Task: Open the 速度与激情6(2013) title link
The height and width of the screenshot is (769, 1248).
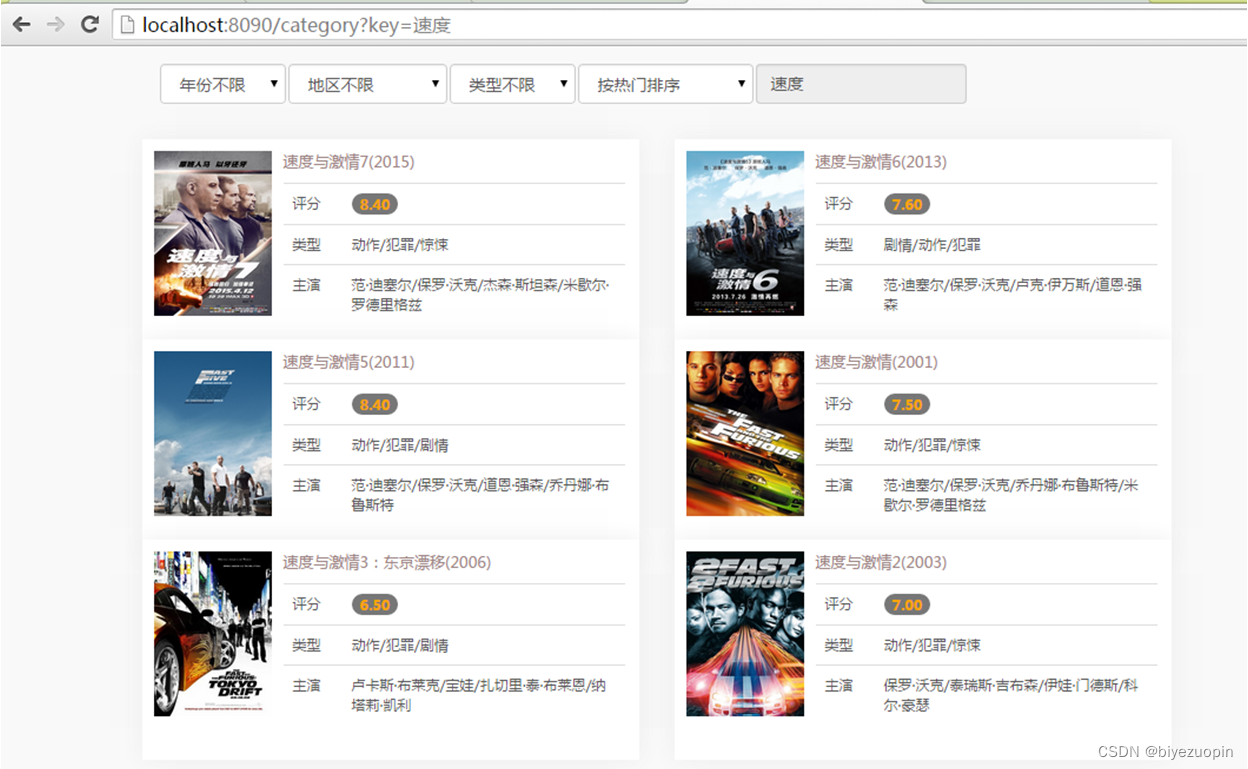Action: [x=880, y=162]
